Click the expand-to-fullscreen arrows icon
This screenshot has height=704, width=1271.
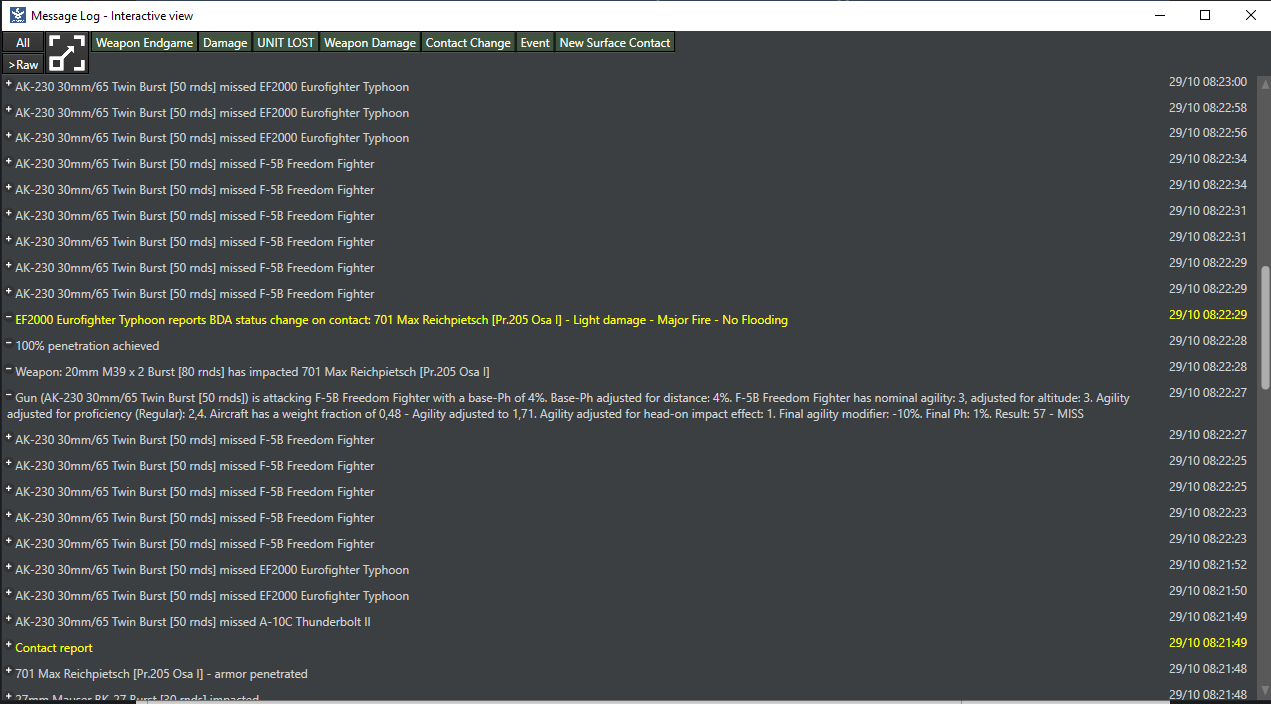tap(67, 53)
